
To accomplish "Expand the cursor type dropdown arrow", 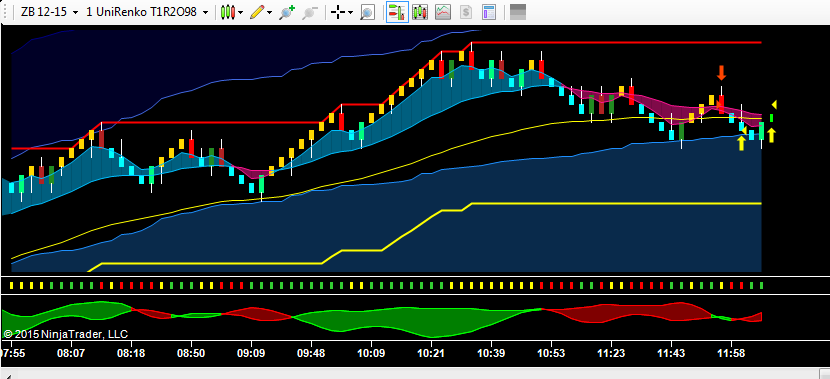I will [350, 13].
